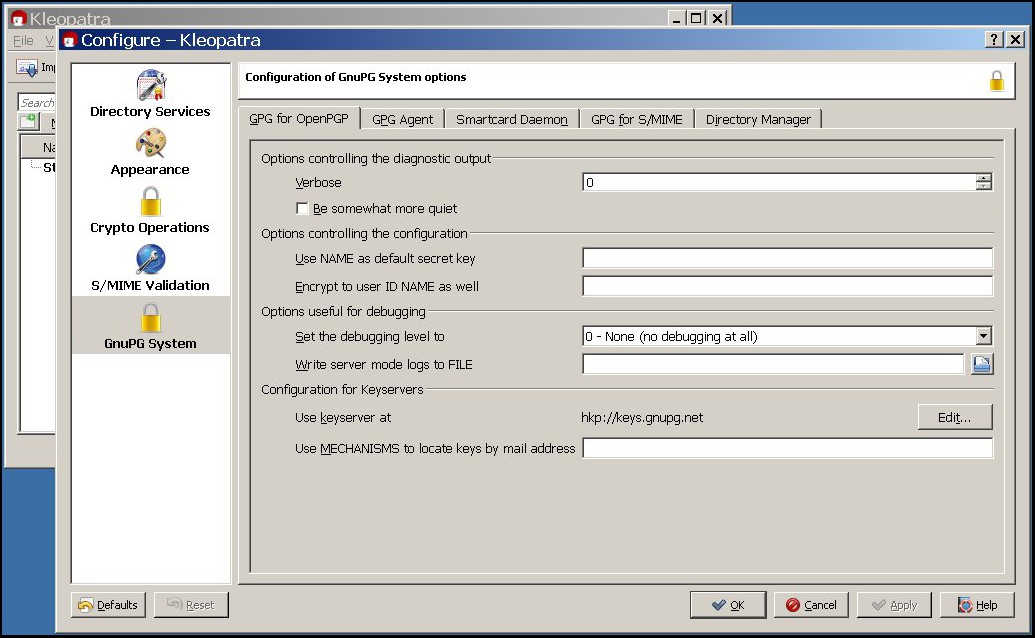Switch to the Smartcard Daemon tab
Viewport: 1035px width, 638px height.
512,119
